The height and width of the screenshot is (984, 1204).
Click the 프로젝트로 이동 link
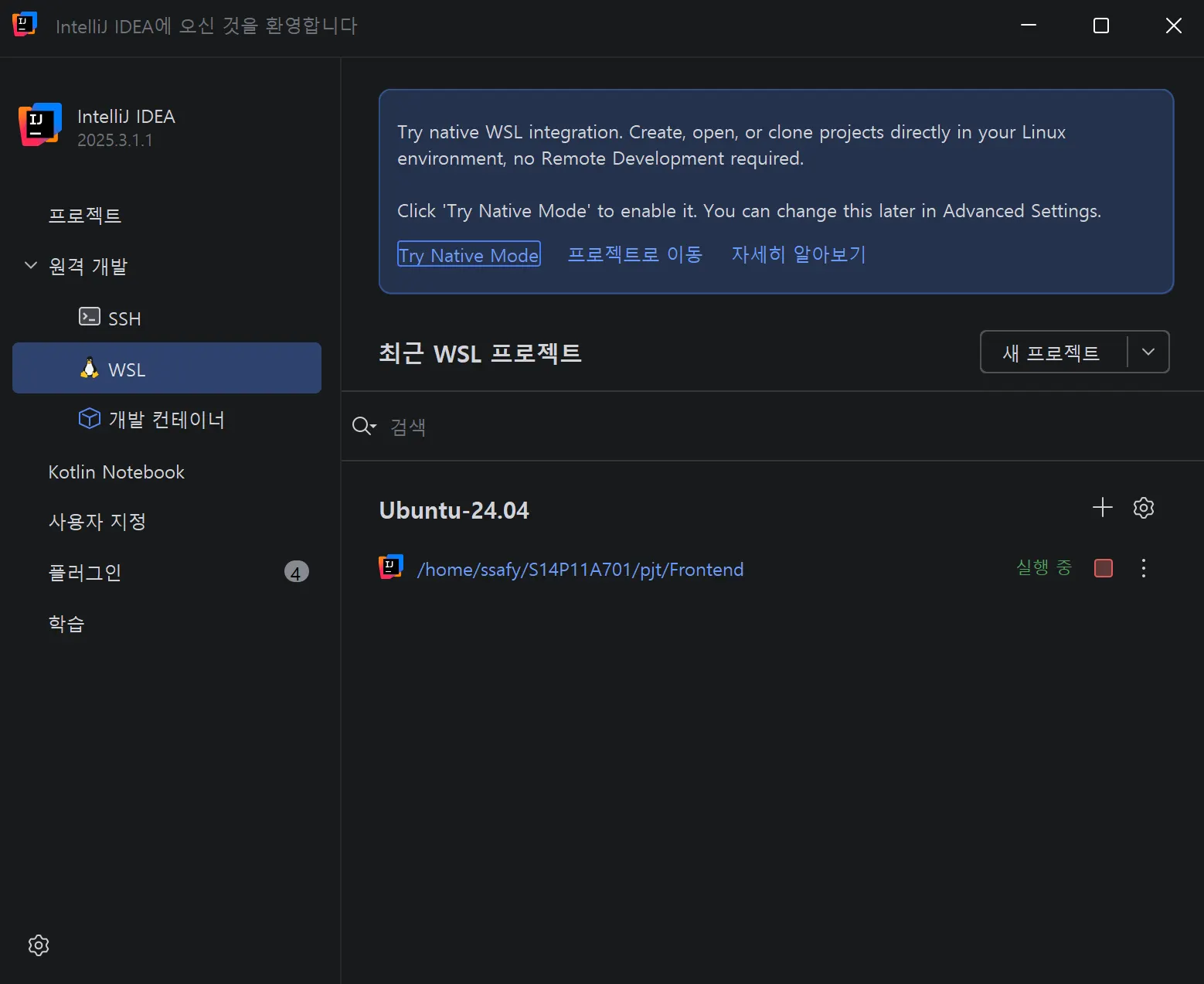634,254
